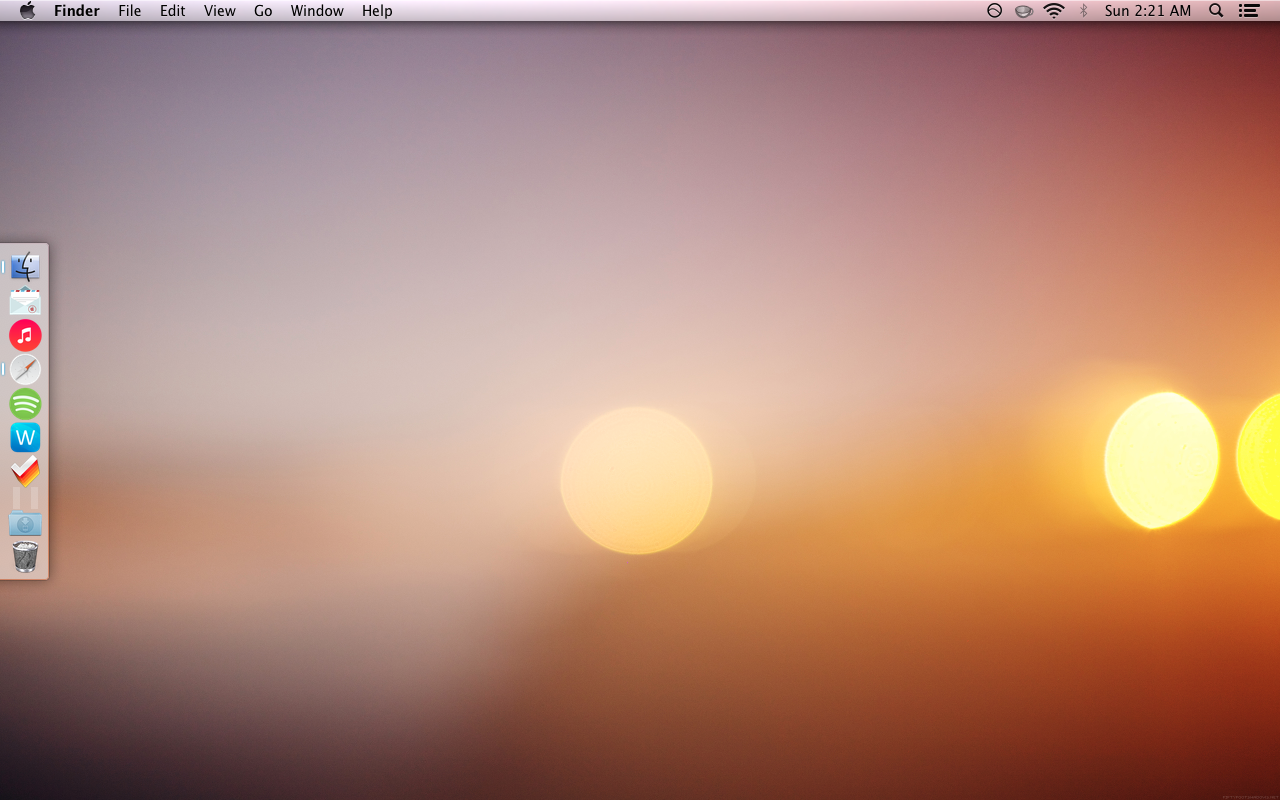Show Notification Center from menu bar
The image size is (1280, 800).
(x=1248, y=11)
